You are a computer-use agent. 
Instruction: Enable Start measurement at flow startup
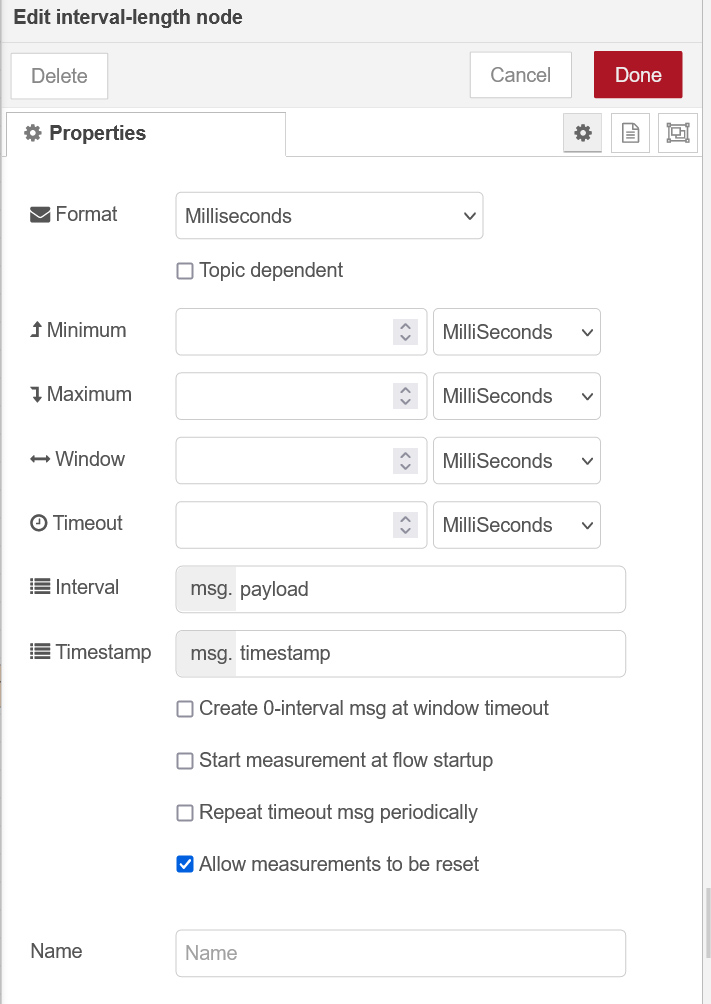pyautogui.click(x=185, y=761)
